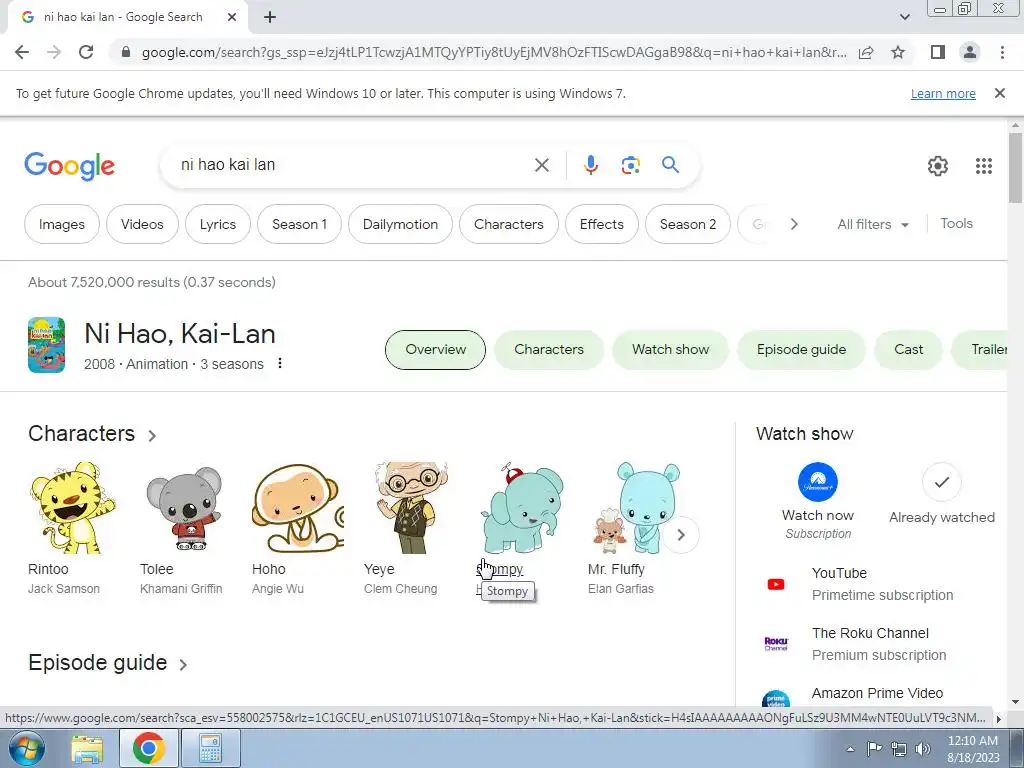Image resolution: width=1024 pixels, height=768 pixels.
Task: Open the Tolee character card
Action: [185, 529]
